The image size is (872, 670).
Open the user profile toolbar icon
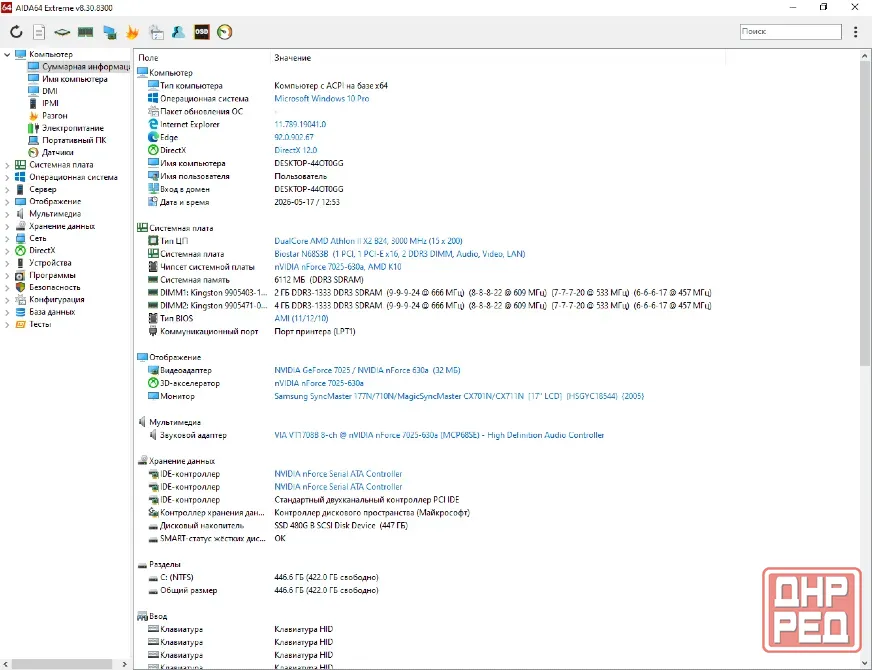[178, 32]
